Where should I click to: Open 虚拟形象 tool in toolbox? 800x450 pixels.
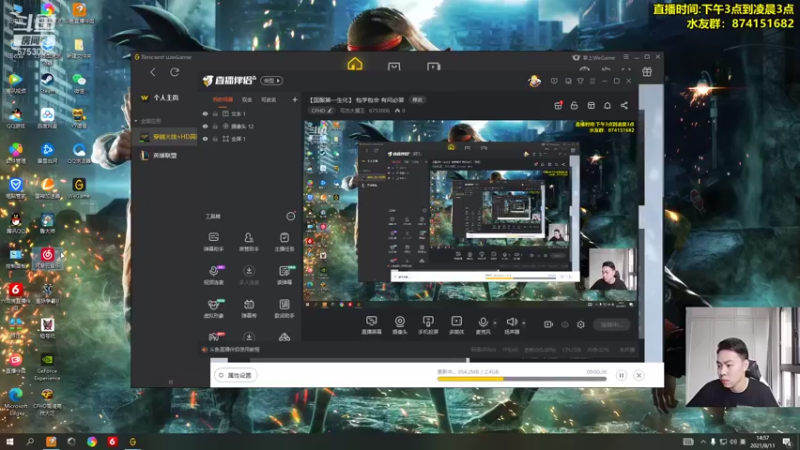point(214,308)
